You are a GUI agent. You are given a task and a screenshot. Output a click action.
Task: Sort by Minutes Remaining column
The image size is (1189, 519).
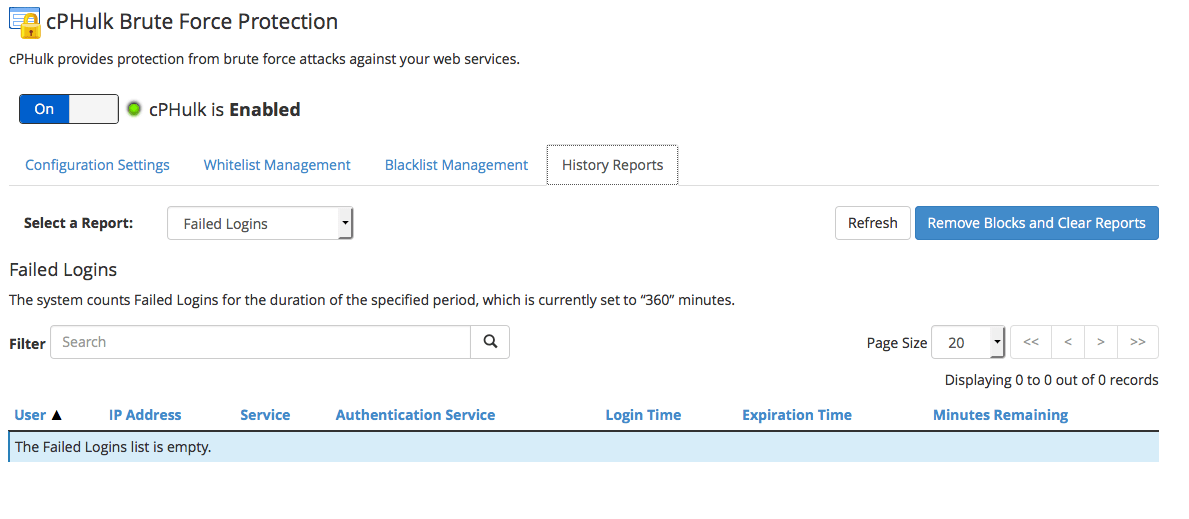tap(1000, 415)
